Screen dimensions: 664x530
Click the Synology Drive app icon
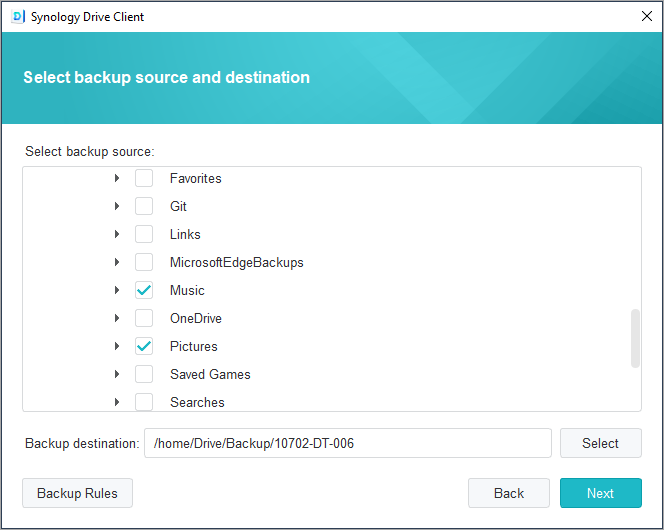pos(18,17)
